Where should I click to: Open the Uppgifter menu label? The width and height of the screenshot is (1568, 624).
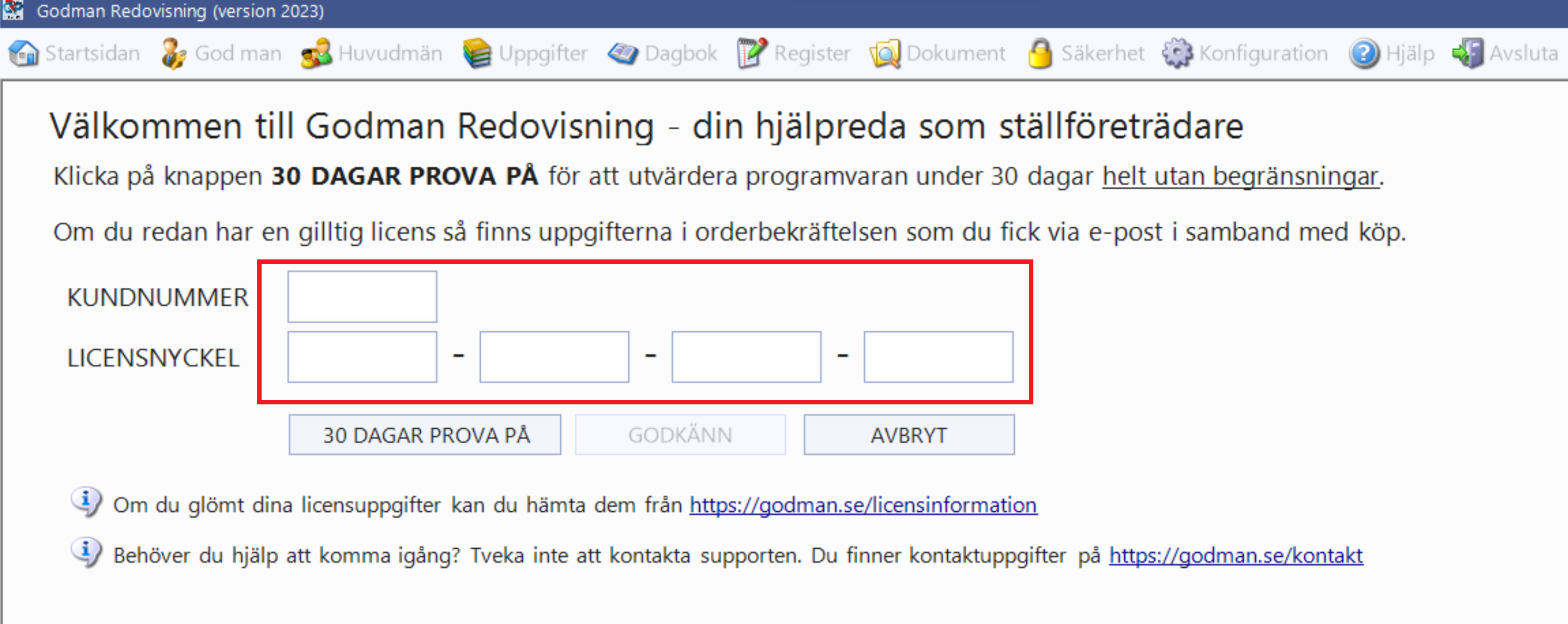tap(543, 53)
